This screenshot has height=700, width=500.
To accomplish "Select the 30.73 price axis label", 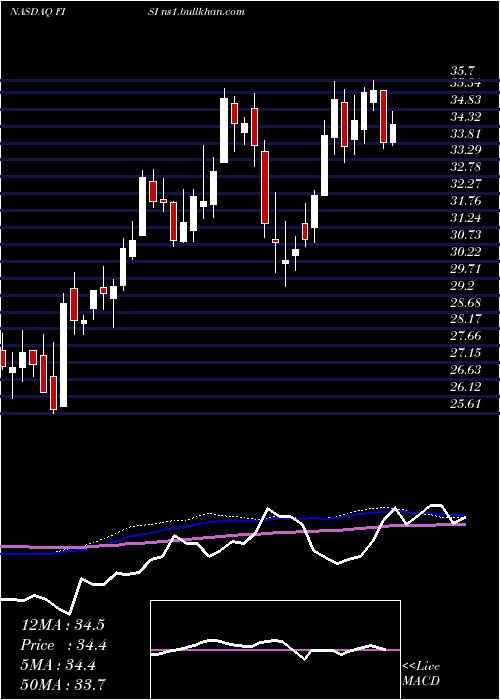I will coord(466,235).
